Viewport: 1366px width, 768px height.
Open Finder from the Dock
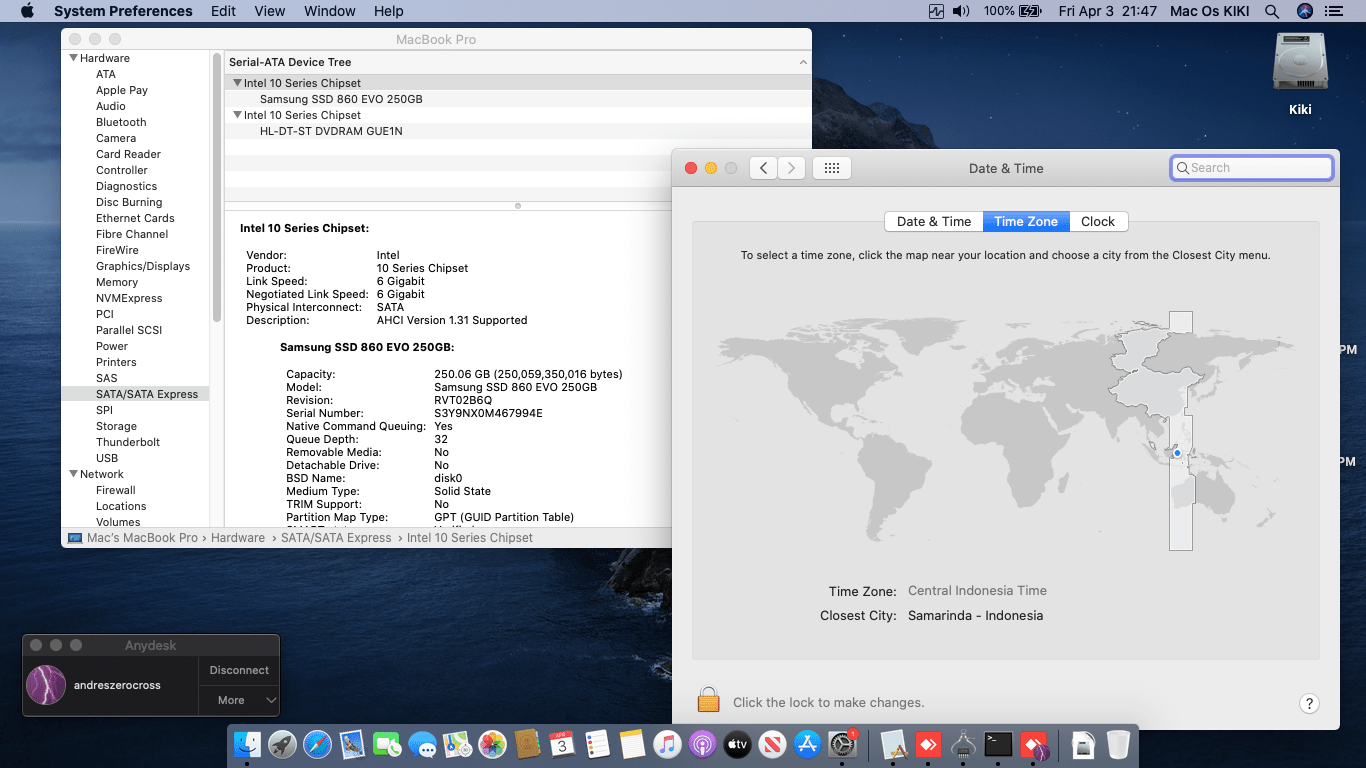click(247, 744)
